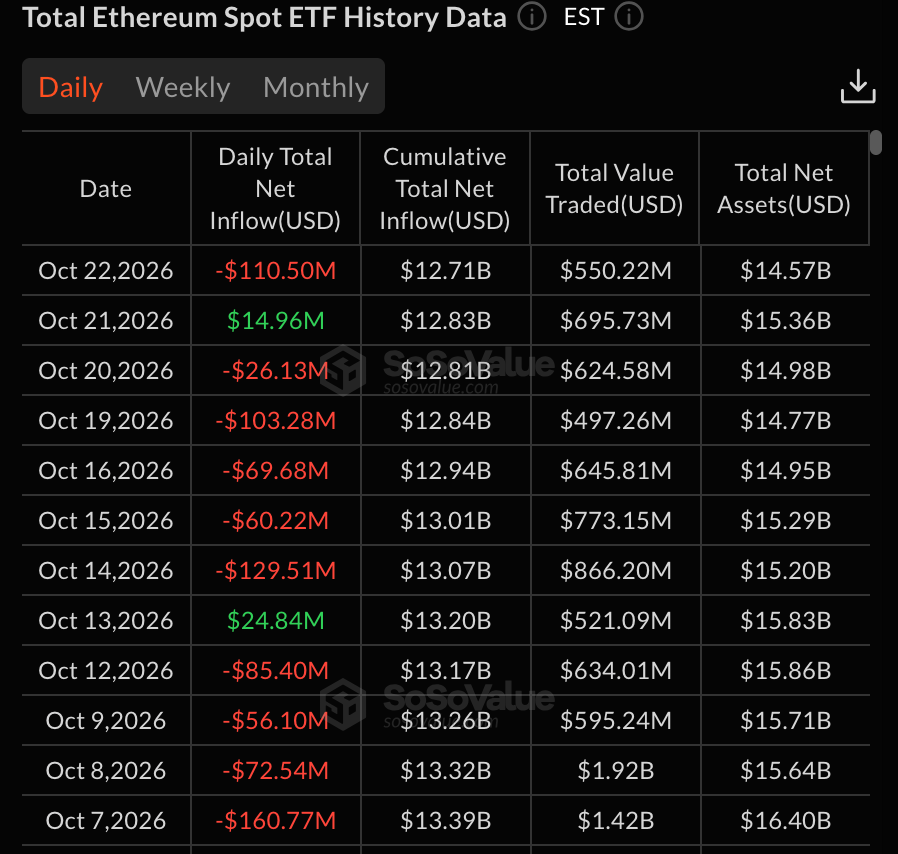Click the SoSoValue watermark logo near Oct 9
898x854 pixels.
click(342, 704)
